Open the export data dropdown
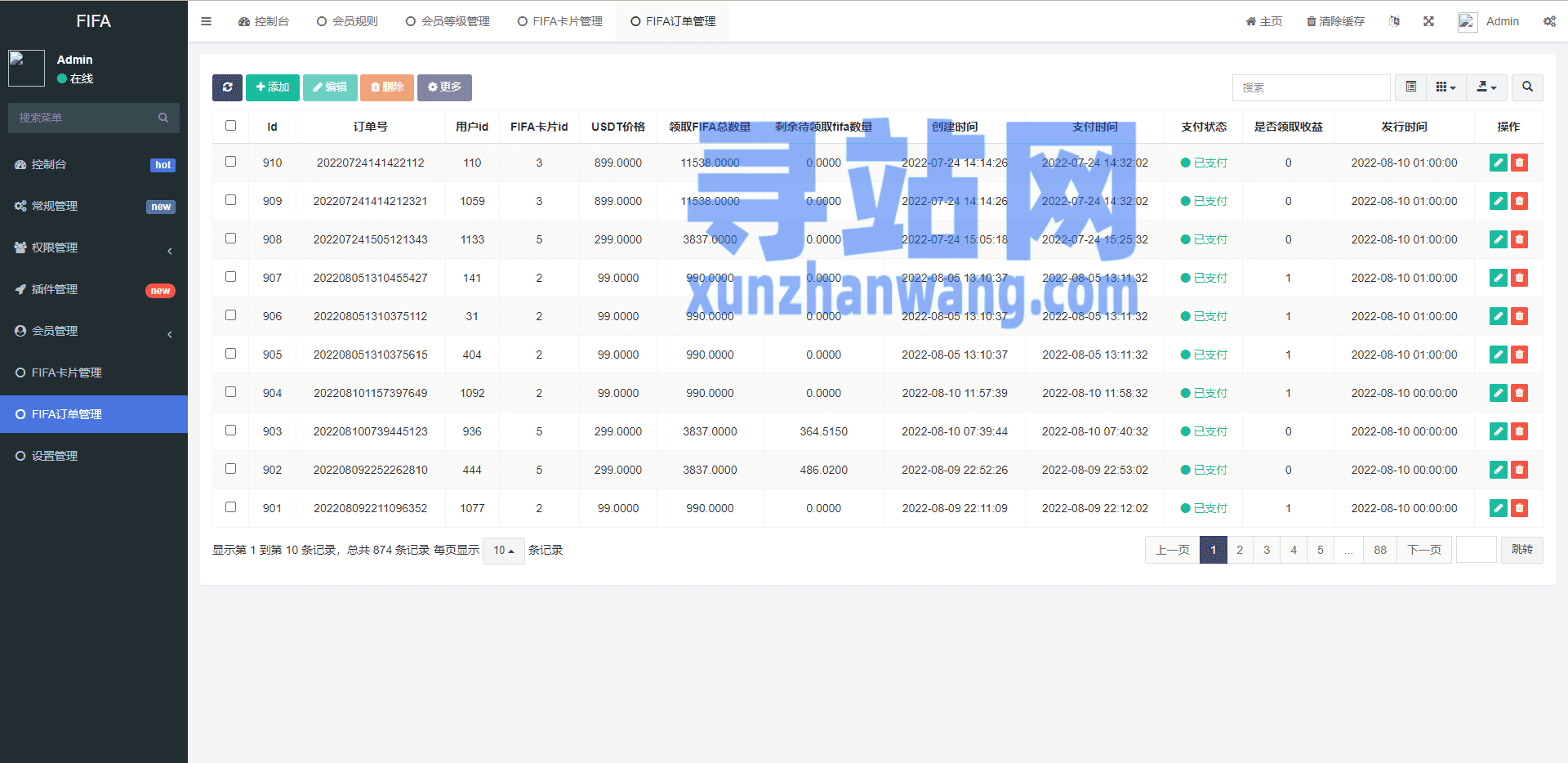The width and height of the screenshot is (1568, 763). (1486, 87)
